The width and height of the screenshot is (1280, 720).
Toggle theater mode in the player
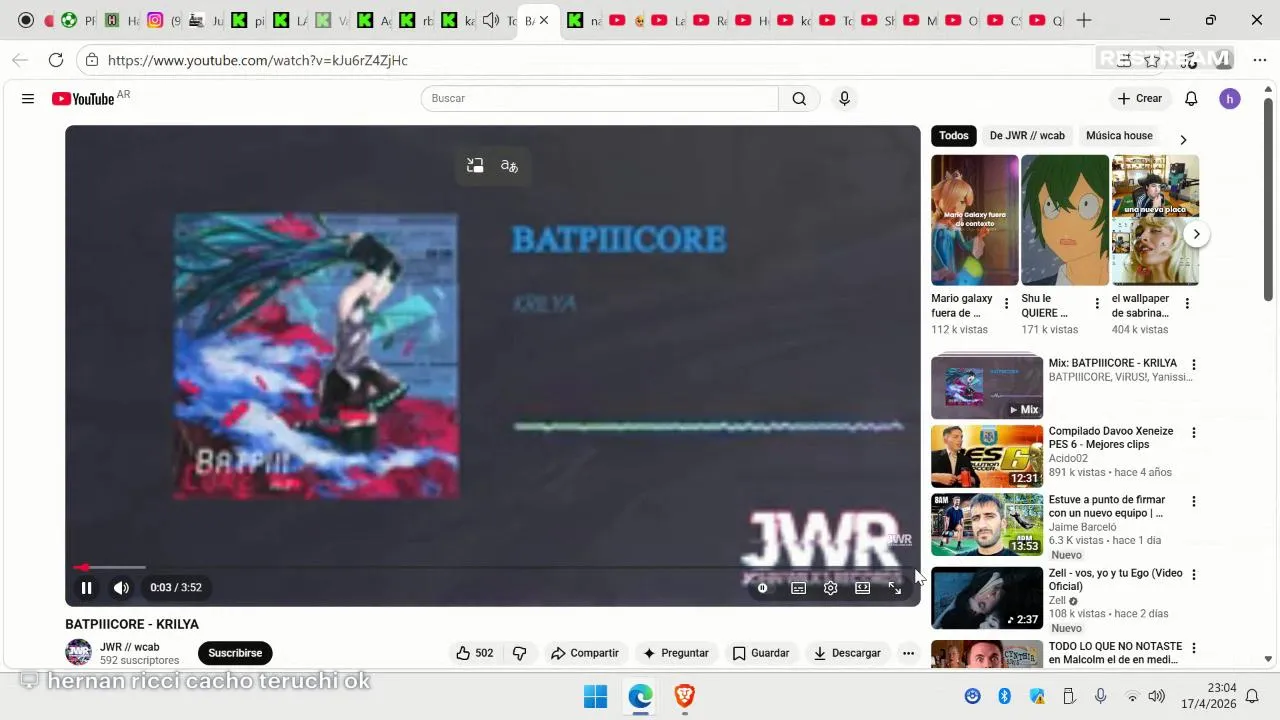click(862, 588)
